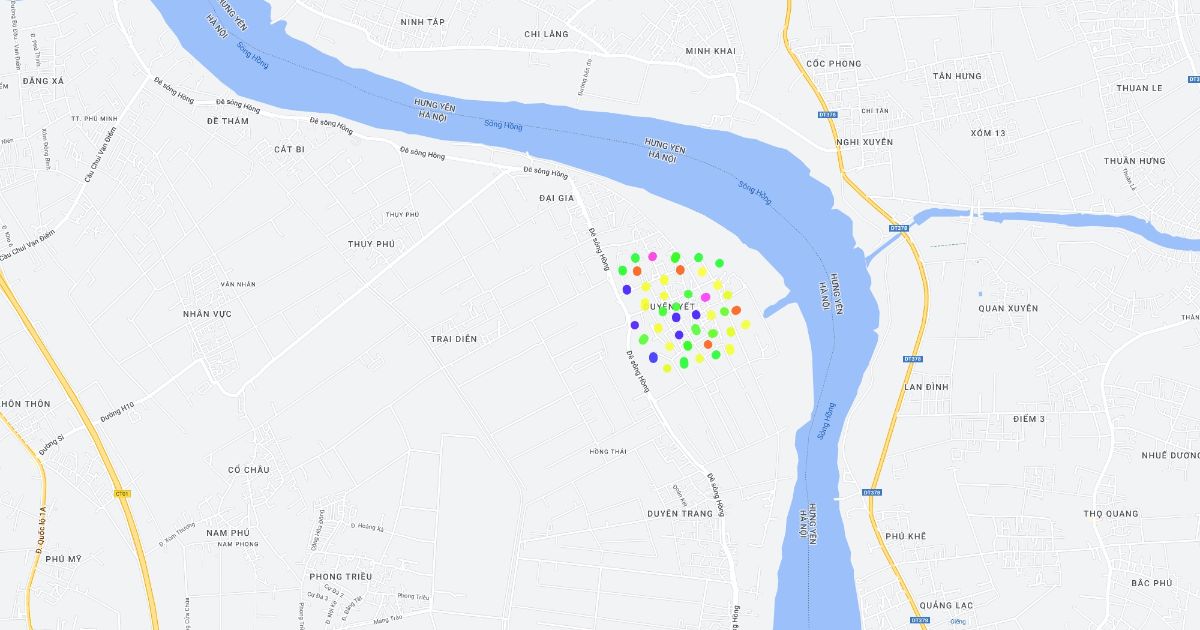Select the pink marker right of Duyên Yết label
Screen dimensions: 1200x630
pos(706,297)
